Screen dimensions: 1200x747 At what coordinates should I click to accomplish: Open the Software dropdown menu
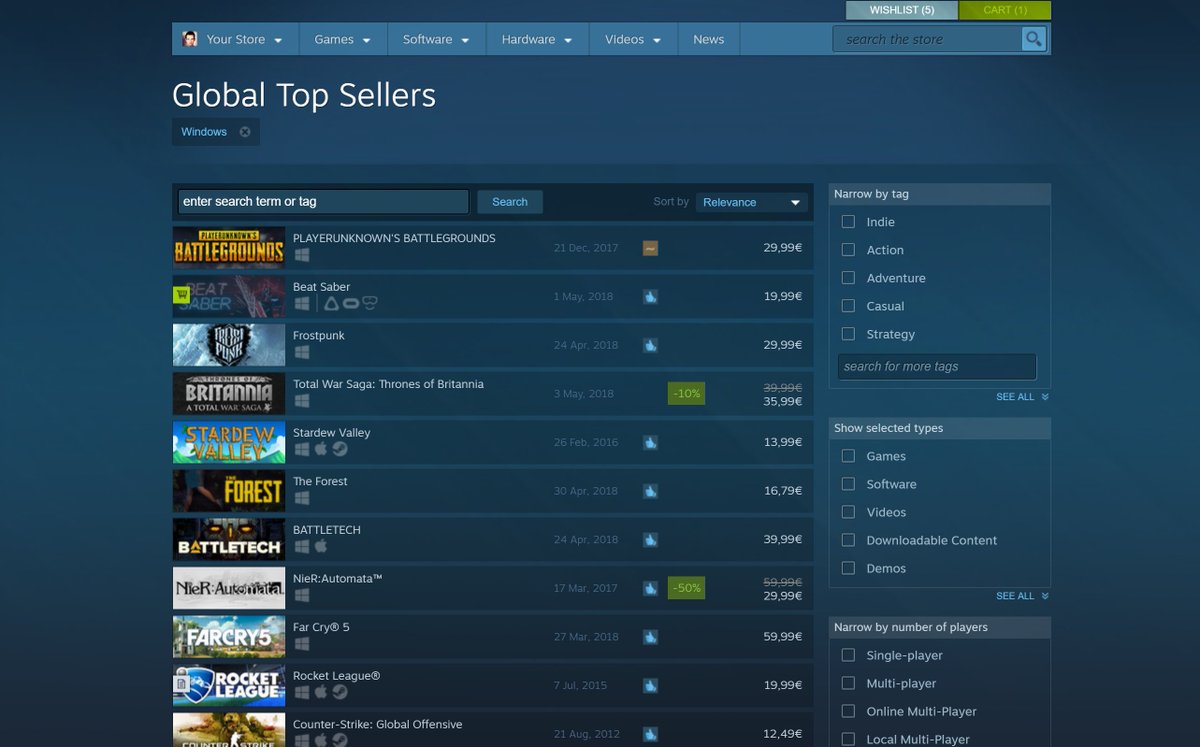tap(437, 39)
